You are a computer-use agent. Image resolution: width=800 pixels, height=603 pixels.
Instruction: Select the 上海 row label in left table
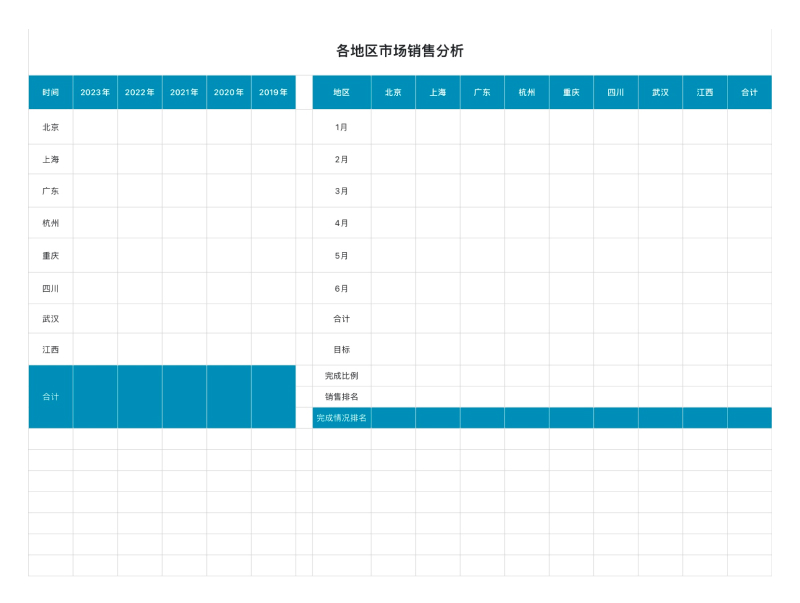(x=51, y=159)
